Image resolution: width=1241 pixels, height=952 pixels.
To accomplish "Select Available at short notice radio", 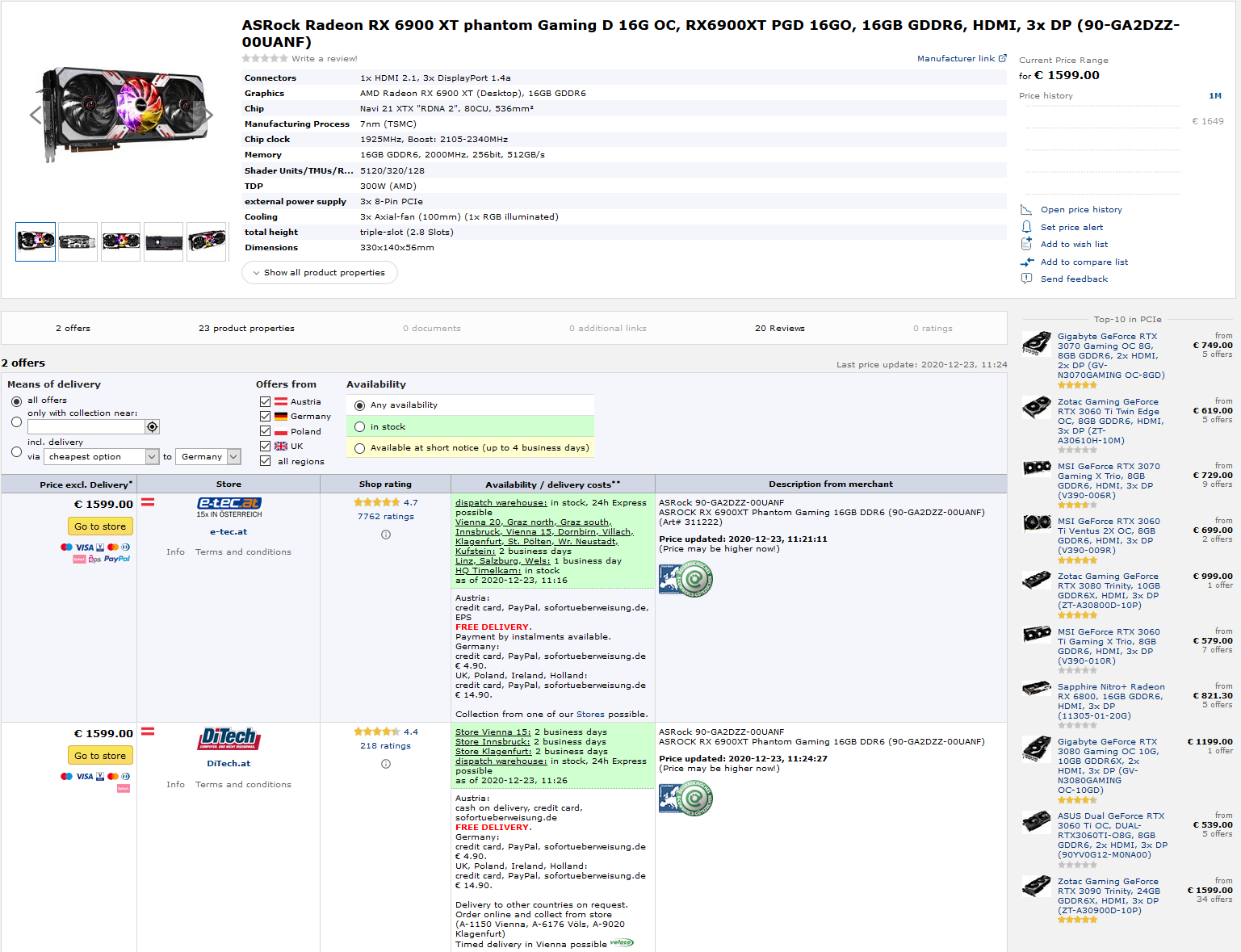I will tap(360, 448).
